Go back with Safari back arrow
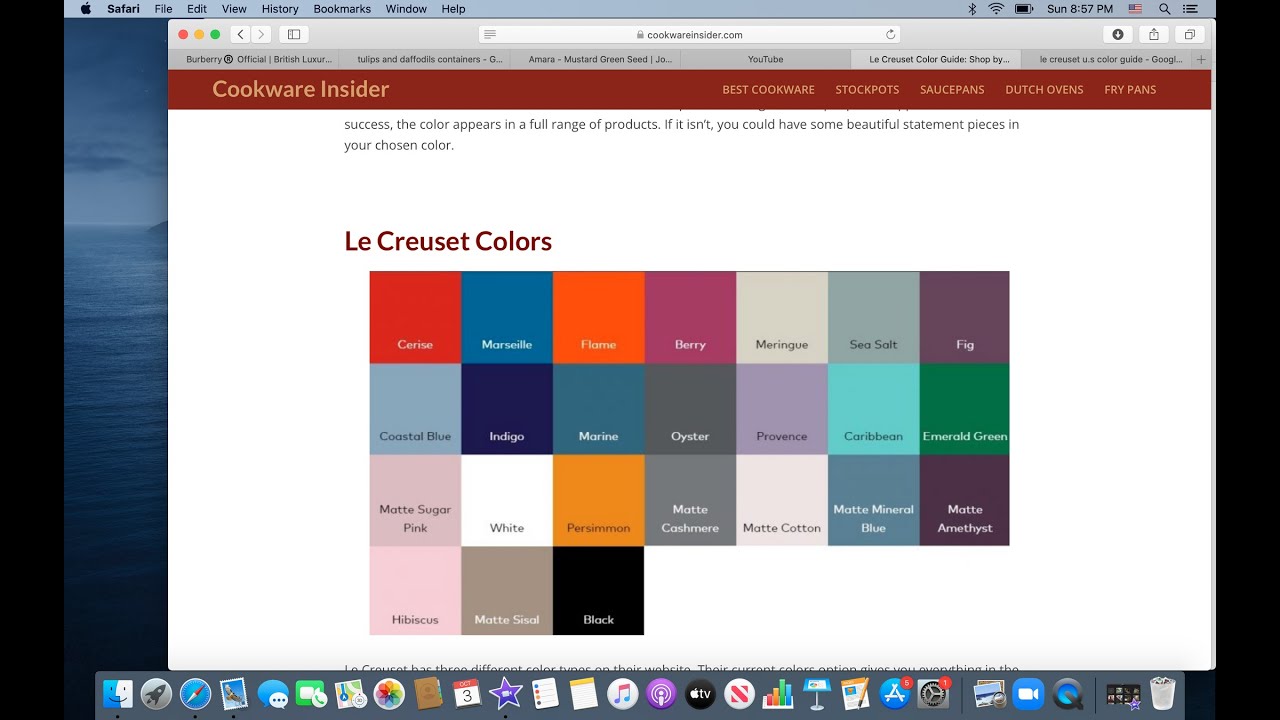Image resolution: width=1280 pixels, height=720 pixels. (240, 34)
